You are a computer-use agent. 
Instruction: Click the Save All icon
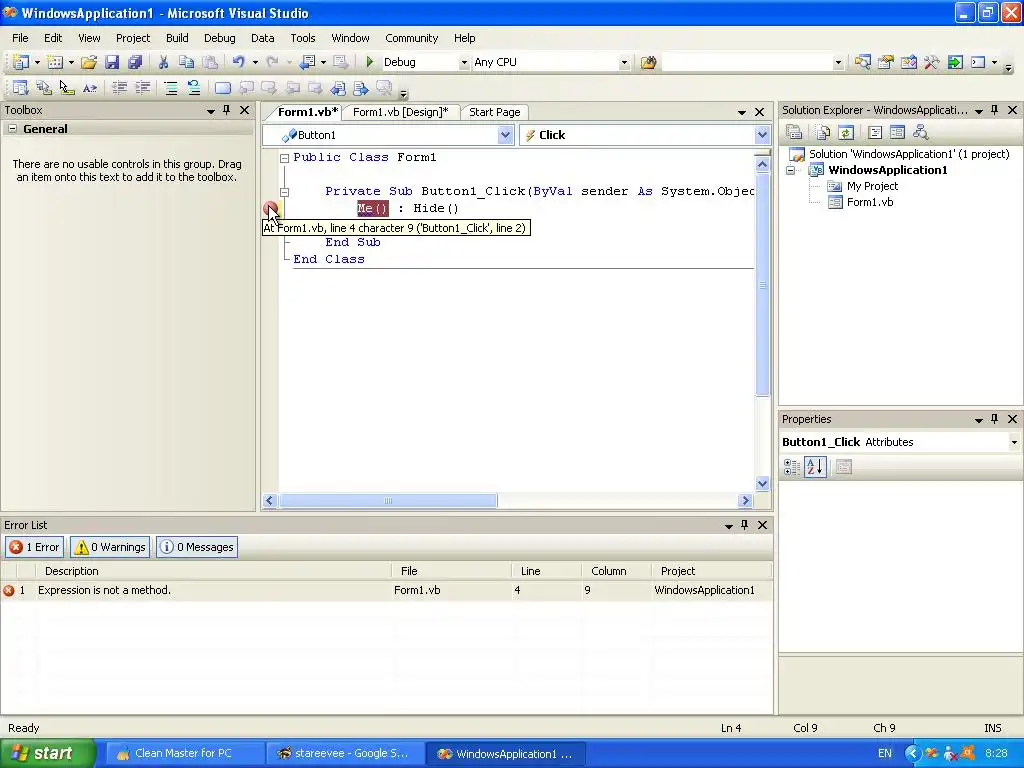[x=135, y=62]
